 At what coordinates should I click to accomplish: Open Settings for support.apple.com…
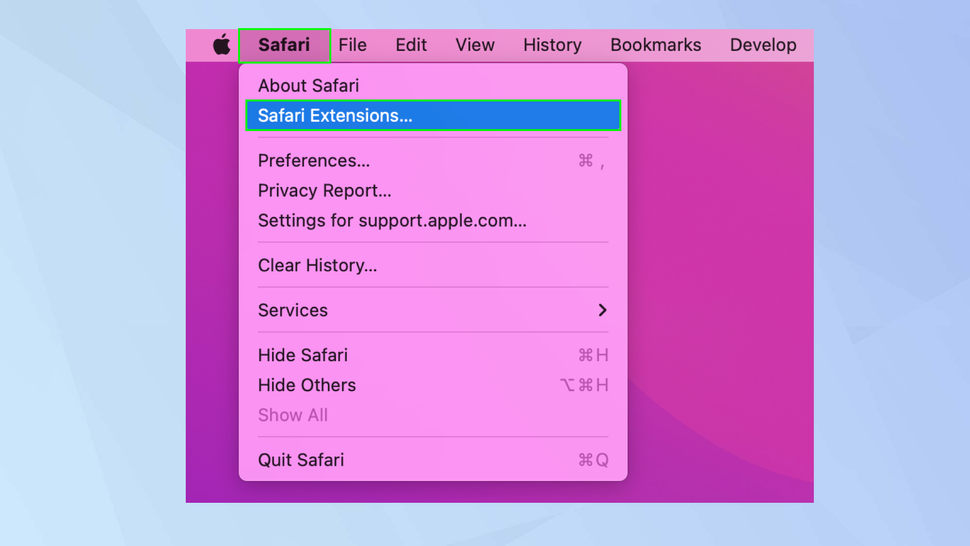pyautogui.click(x=433, y=221)
